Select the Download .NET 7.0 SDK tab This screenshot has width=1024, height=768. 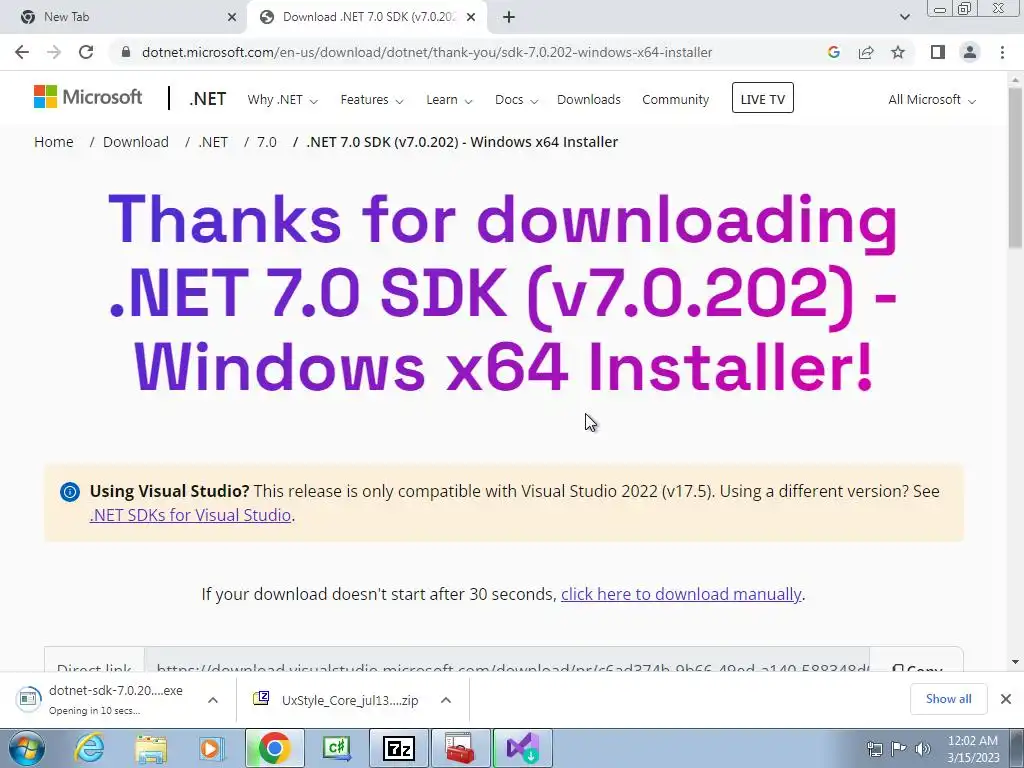pos(368,17)
